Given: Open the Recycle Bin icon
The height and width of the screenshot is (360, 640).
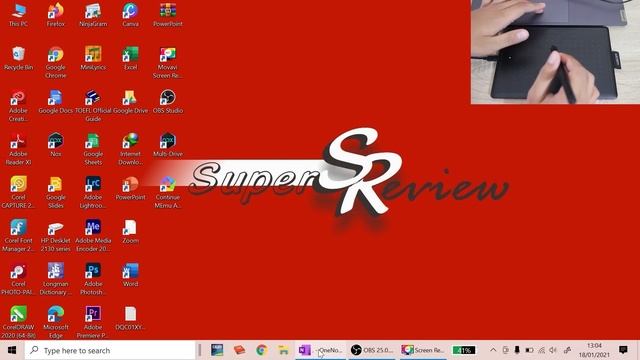Looking at the screenshot, I should tap(18, 58).
